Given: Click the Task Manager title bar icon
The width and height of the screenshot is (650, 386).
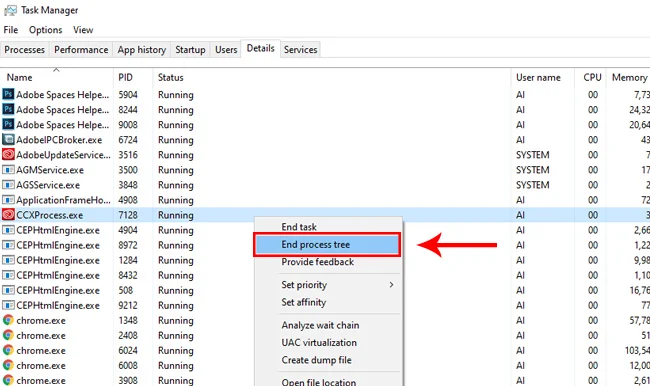Looking at the screenshot, I should coord(10,10).
